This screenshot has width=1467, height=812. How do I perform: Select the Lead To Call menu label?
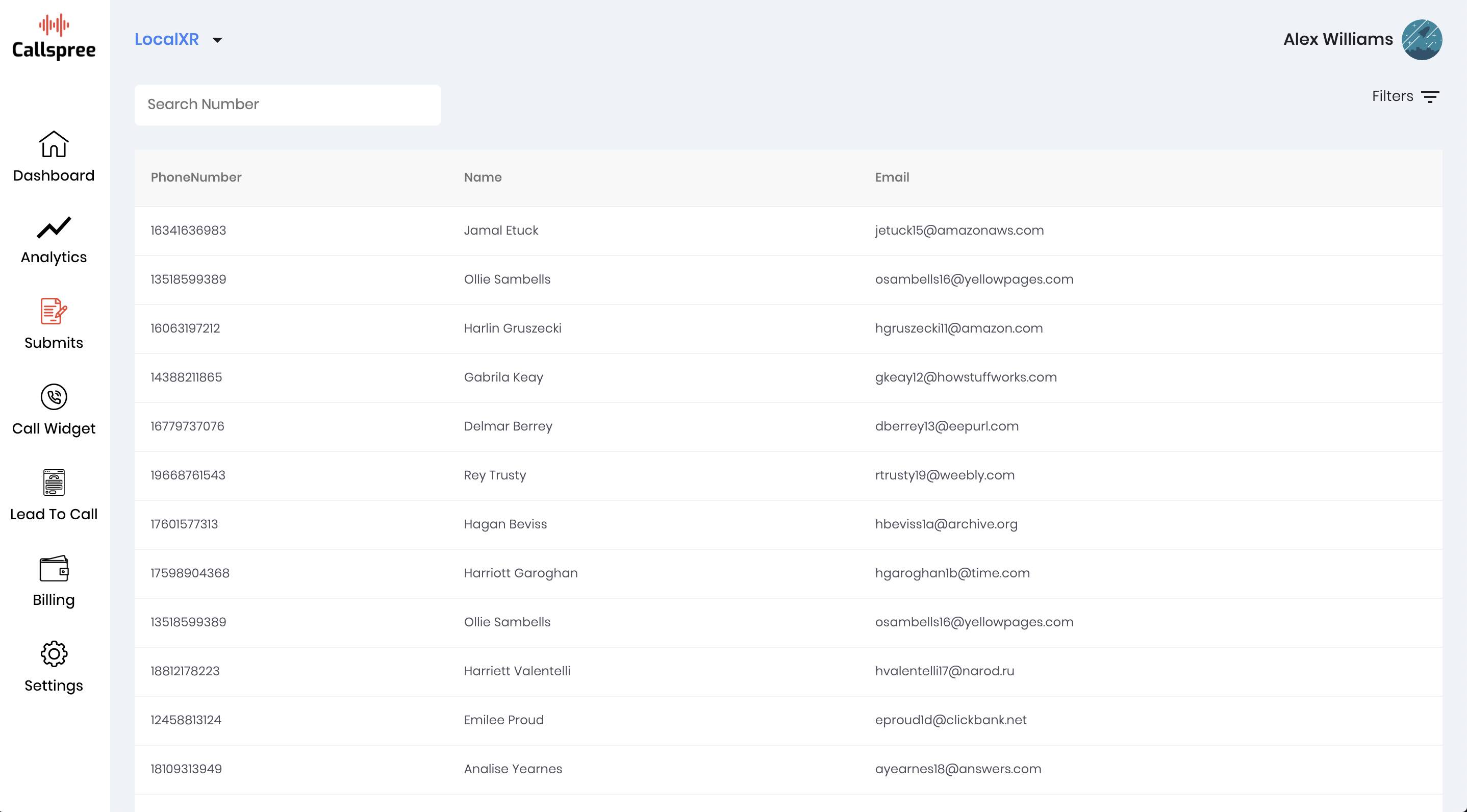tap(54, 514)
